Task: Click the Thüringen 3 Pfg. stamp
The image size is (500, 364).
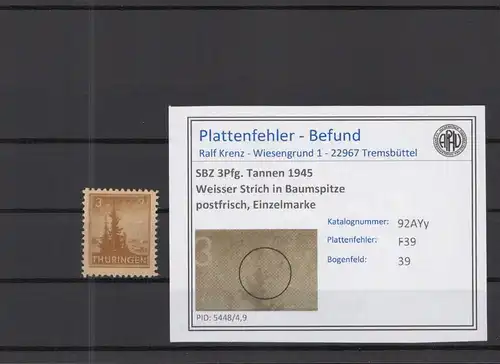Action: tap(120, 233)
